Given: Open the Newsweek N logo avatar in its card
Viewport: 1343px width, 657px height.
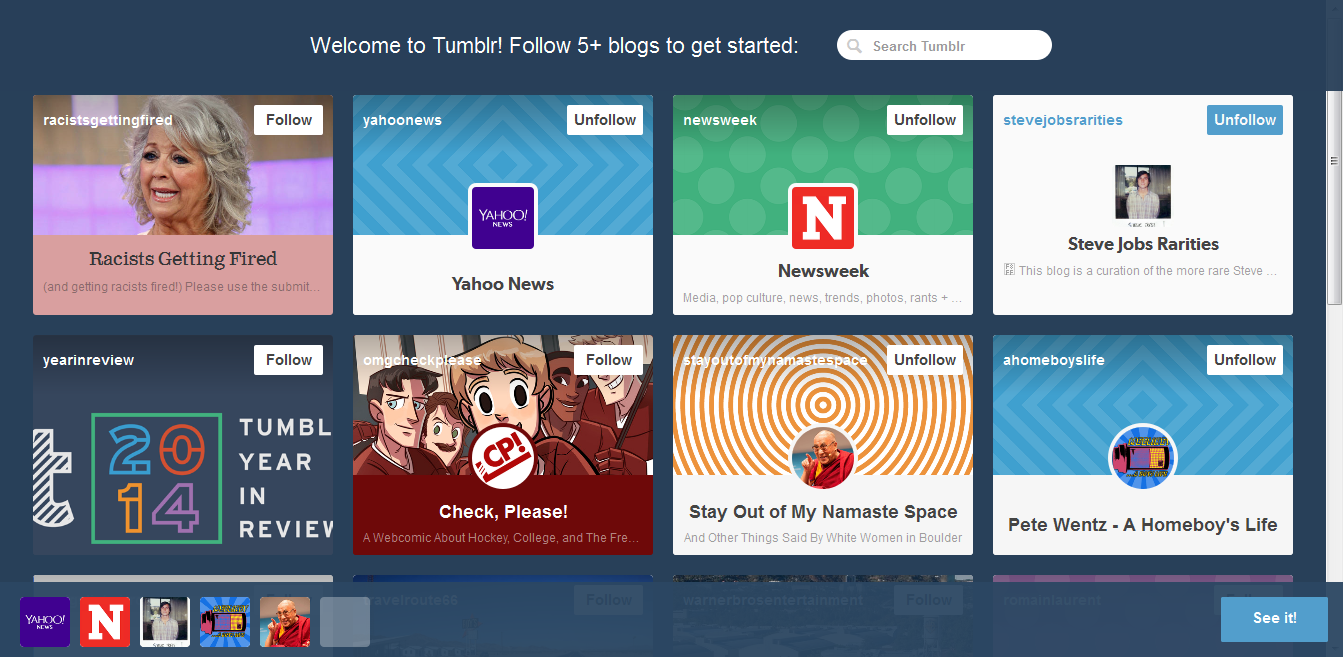Looking at the screenshot, I should click(823, 217).
